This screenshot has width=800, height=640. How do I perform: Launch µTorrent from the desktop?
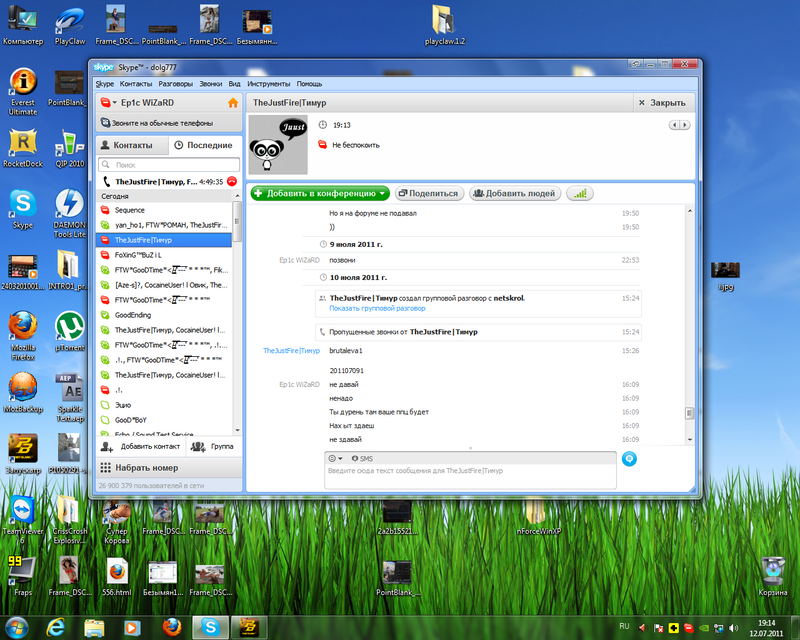click(69, 332)
